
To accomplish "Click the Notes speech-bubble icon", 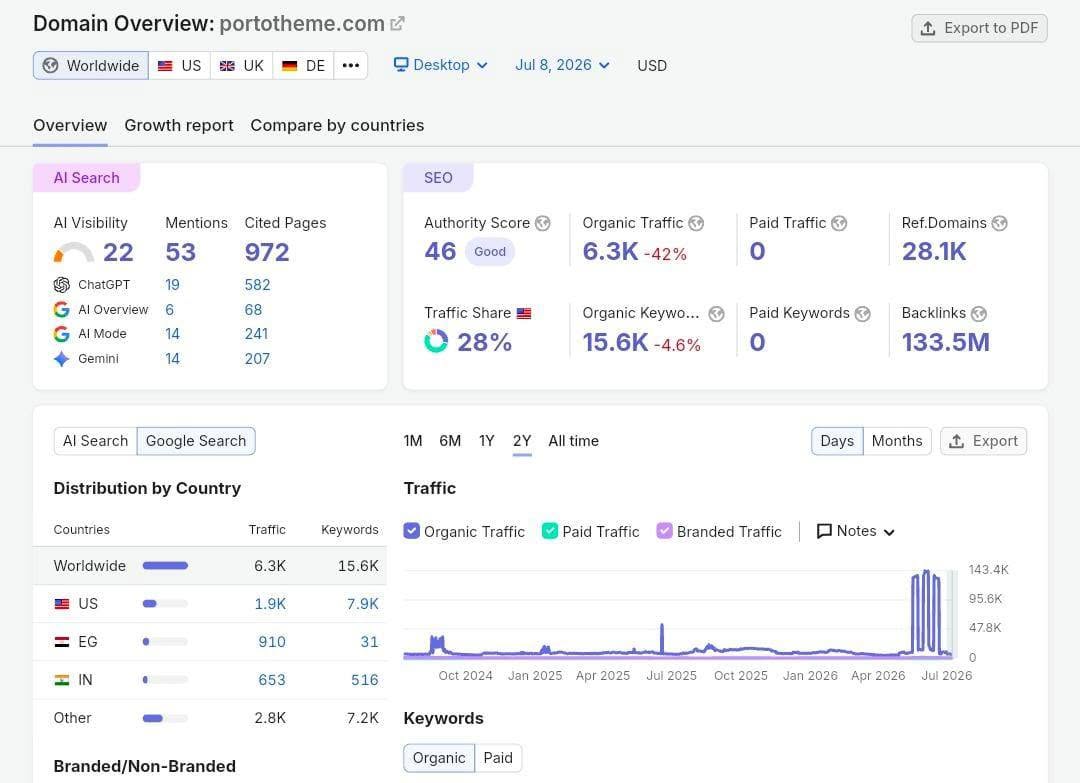I will pos(824,531).
